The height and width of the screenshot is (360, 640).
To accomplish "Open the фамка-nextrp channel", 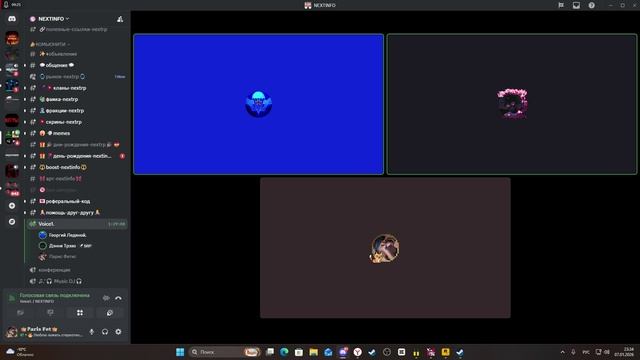I will pos(61,99).
